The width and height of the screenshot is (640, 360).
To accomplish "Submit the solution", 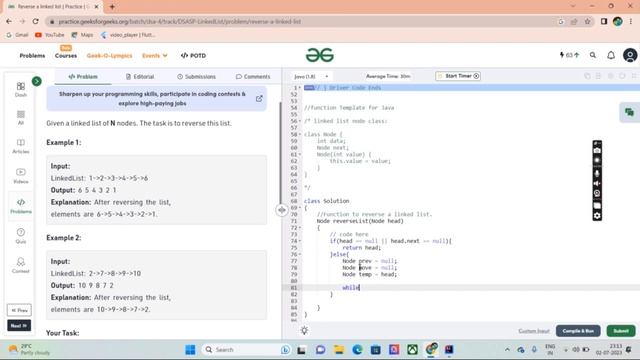I will (x=621, y=331).
